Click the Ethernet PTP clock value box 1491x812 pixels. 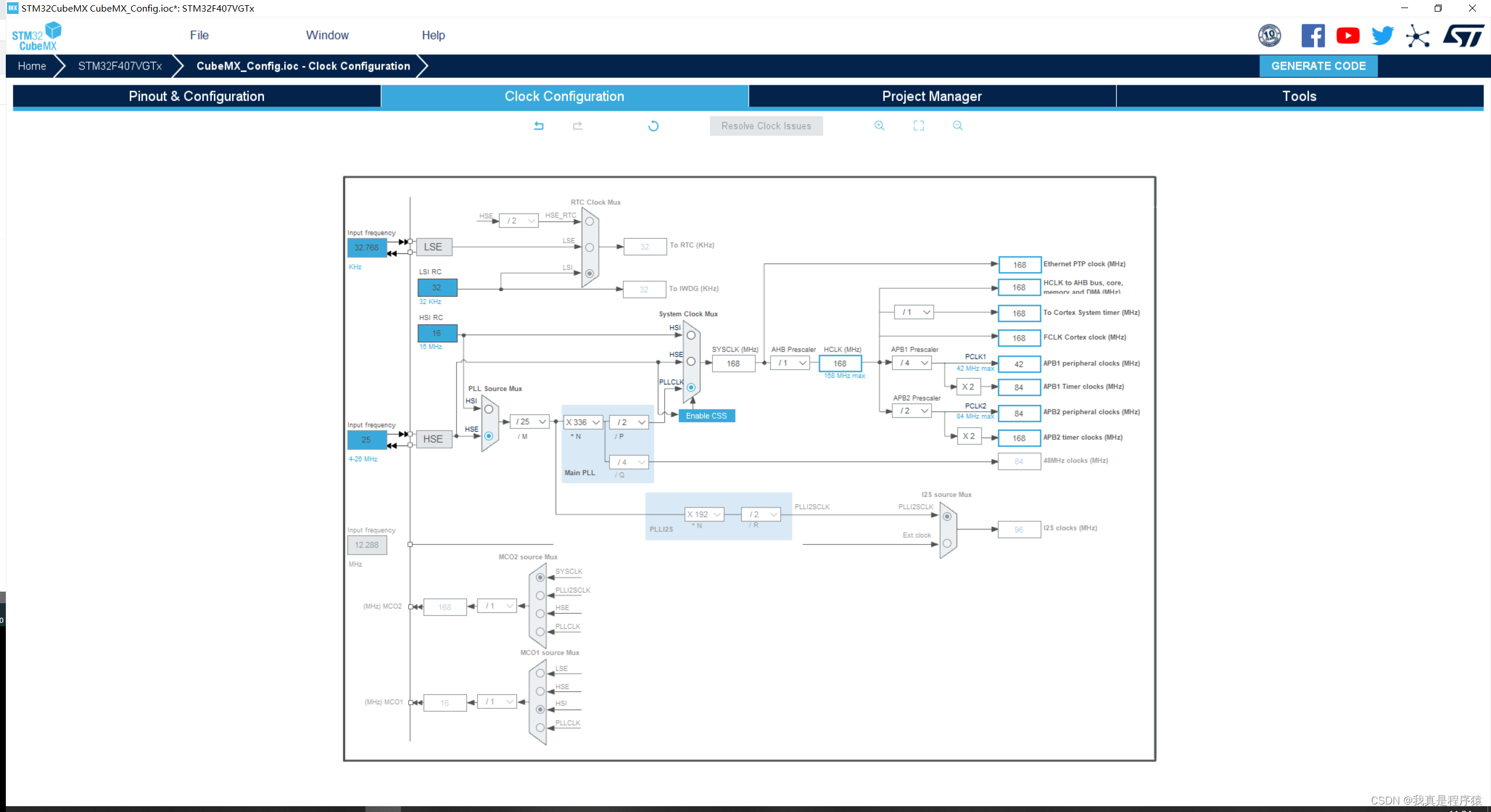[1019, 265]
